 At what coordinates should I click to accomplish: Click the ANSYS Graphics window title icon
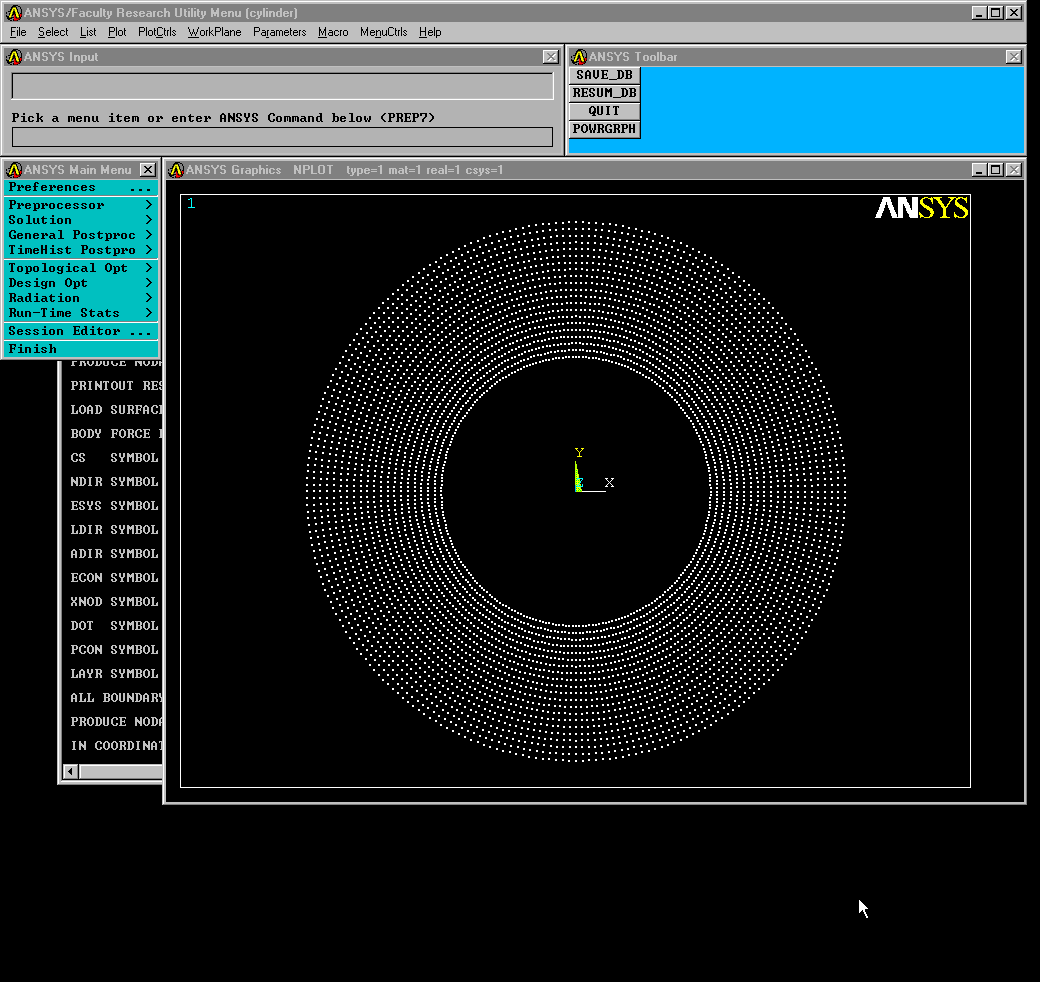coord(176,170)
